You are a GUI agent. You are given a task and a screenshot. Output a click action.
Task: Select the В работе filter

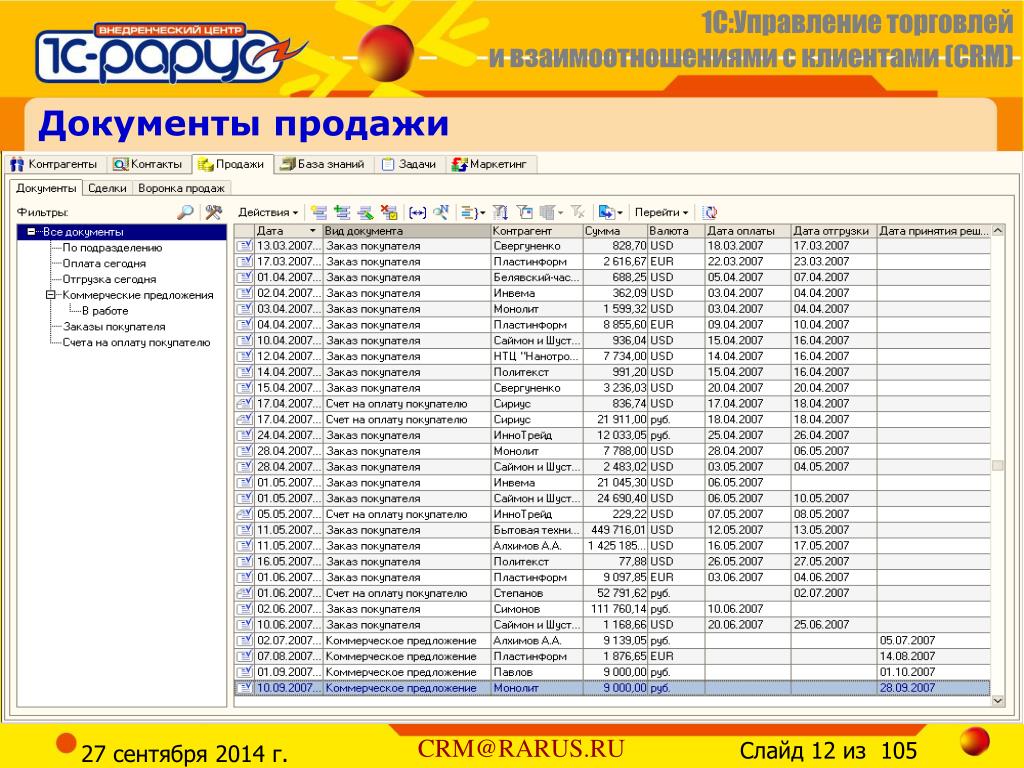105,311
